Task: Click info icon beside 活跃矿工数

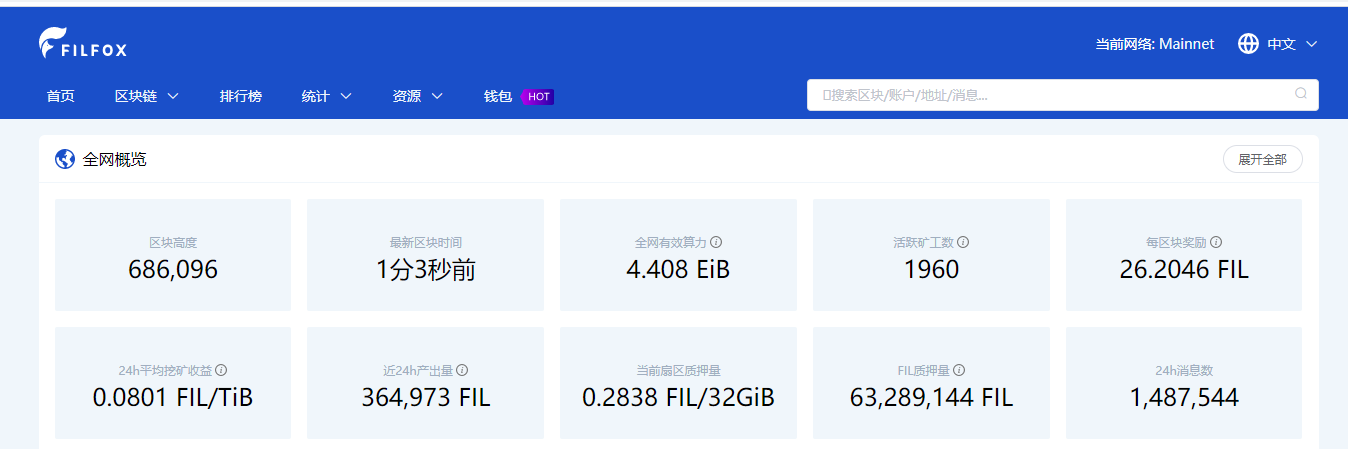Action: (962, 242)
